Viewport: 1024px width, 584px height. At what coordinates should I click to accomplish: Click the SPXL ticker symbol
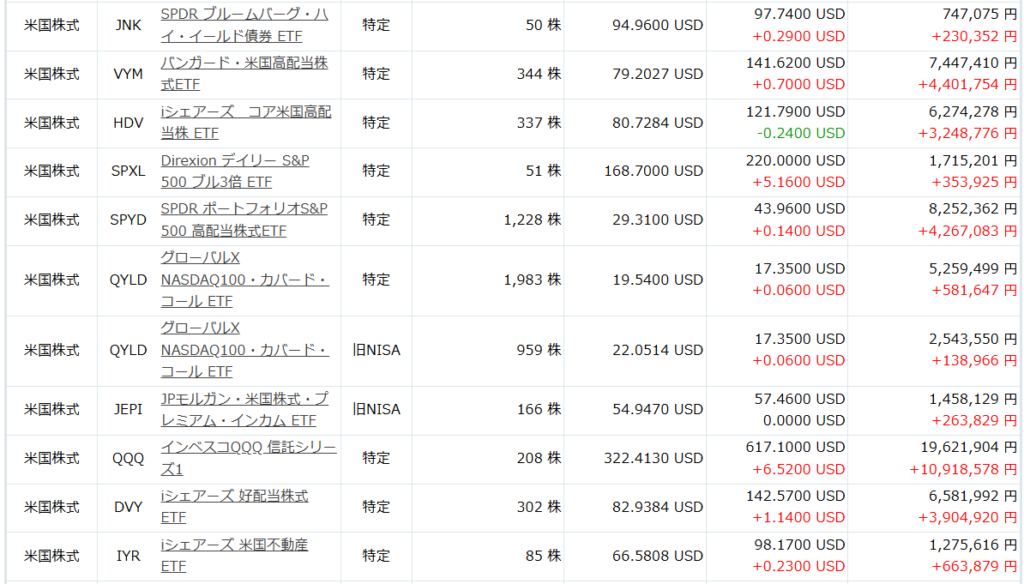tap(128, 171)
